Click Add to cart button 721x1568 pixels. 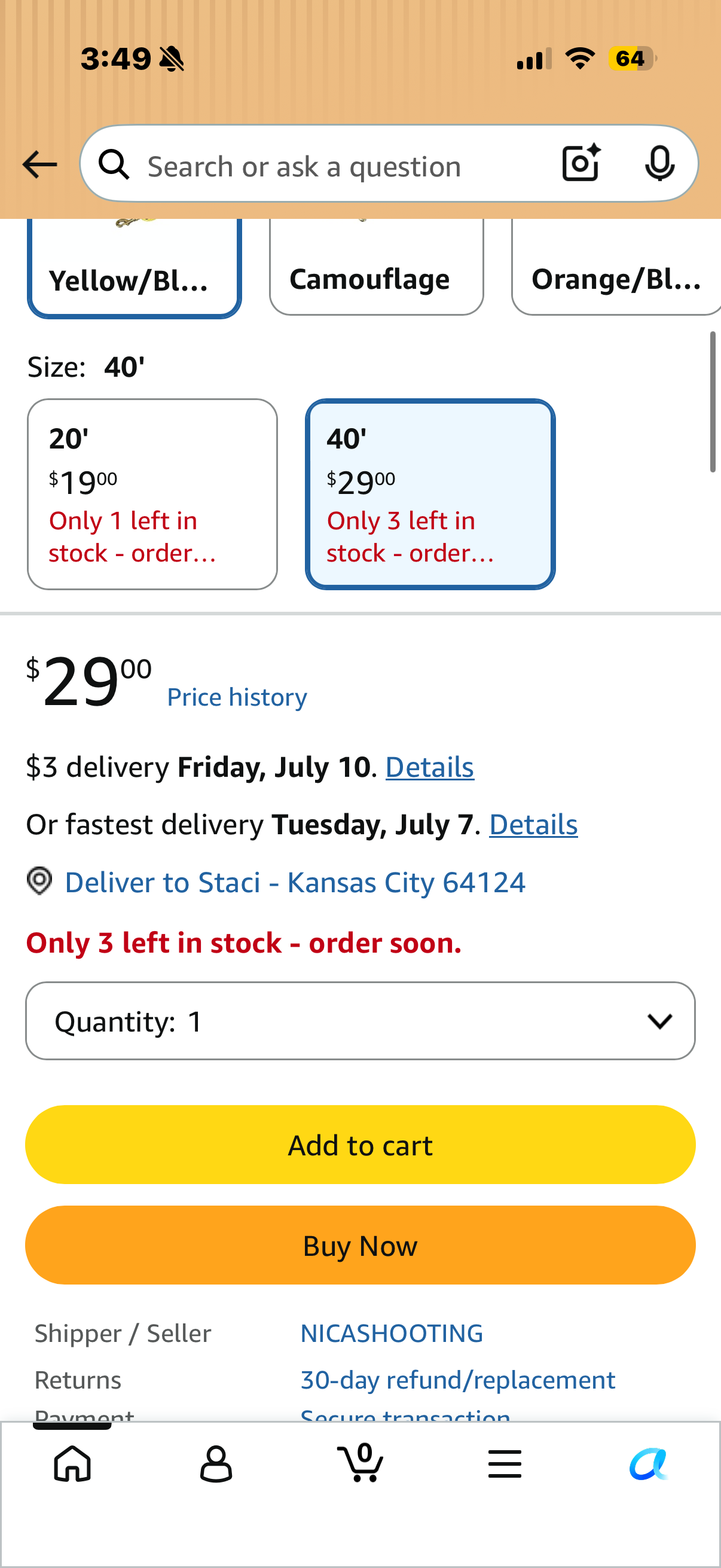[360, 1145]
